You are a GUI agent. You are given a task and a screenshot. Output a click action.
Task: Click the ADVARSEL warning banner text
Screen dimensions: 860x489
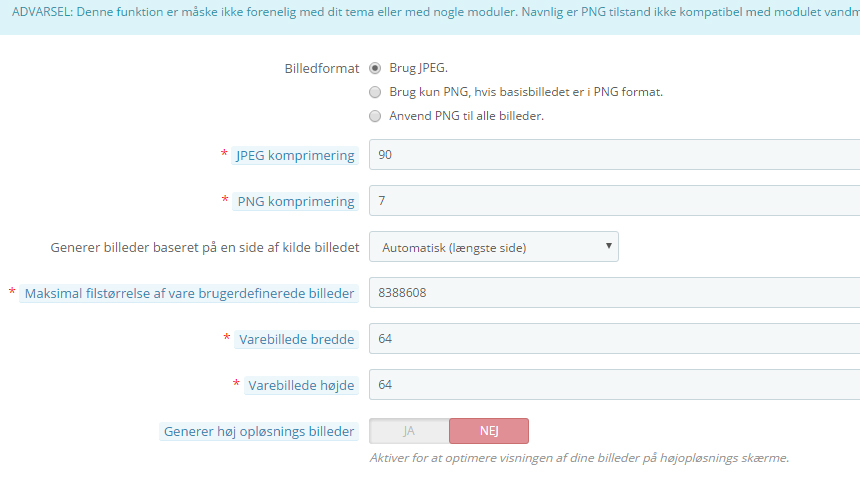click(x=435, y=12)
